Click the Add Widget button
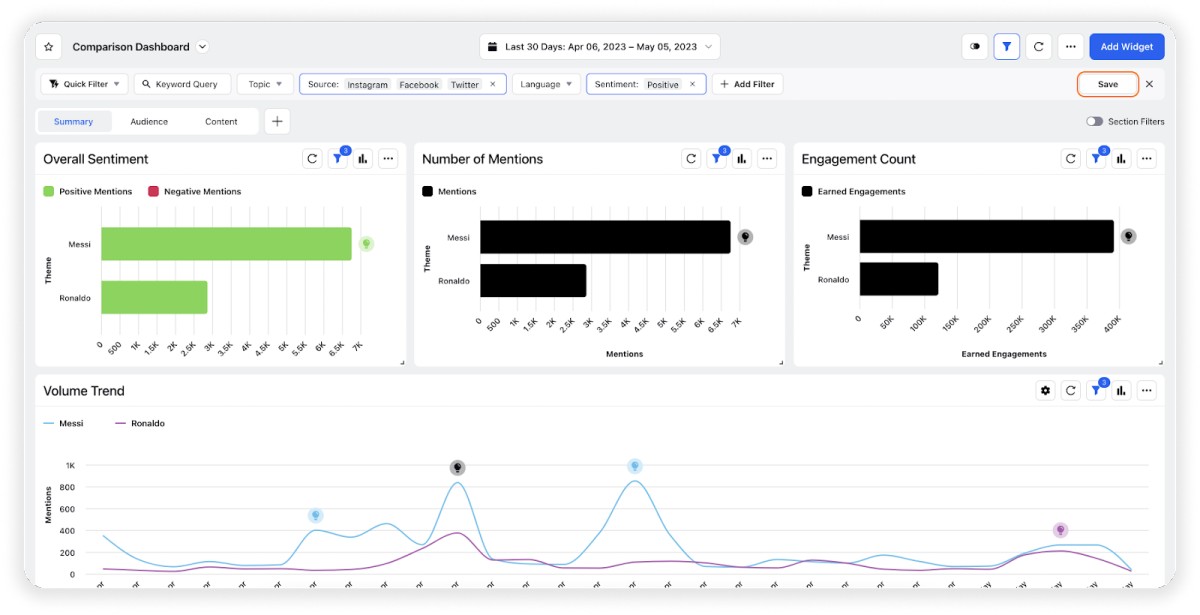Screen dimensions: 1200x615 tap(1127, 47)
